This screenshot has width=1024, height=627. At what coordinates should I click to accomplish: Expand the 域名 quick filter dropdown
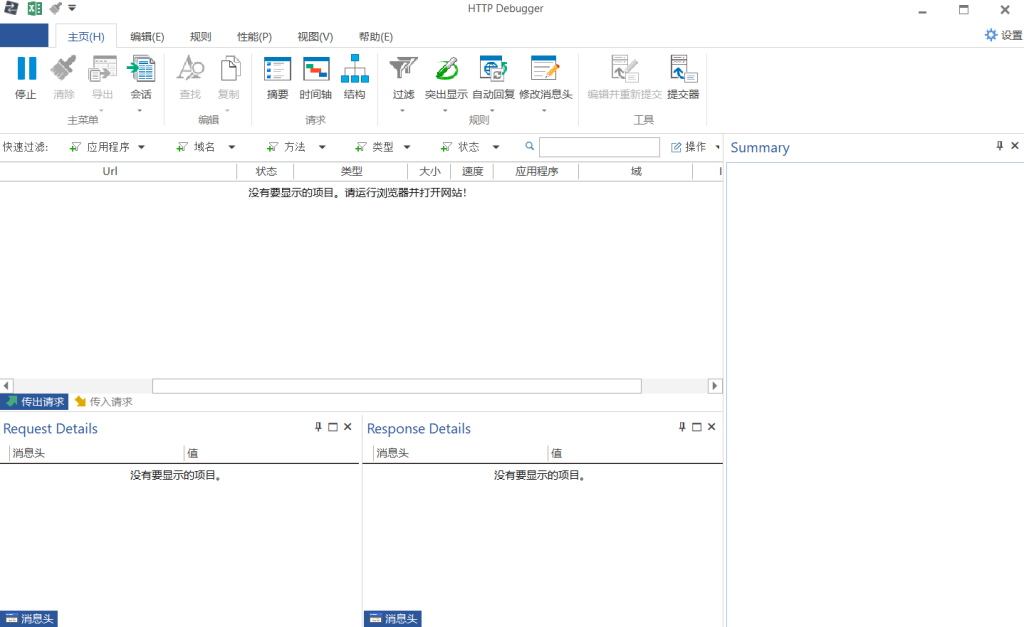click(231, 147)
